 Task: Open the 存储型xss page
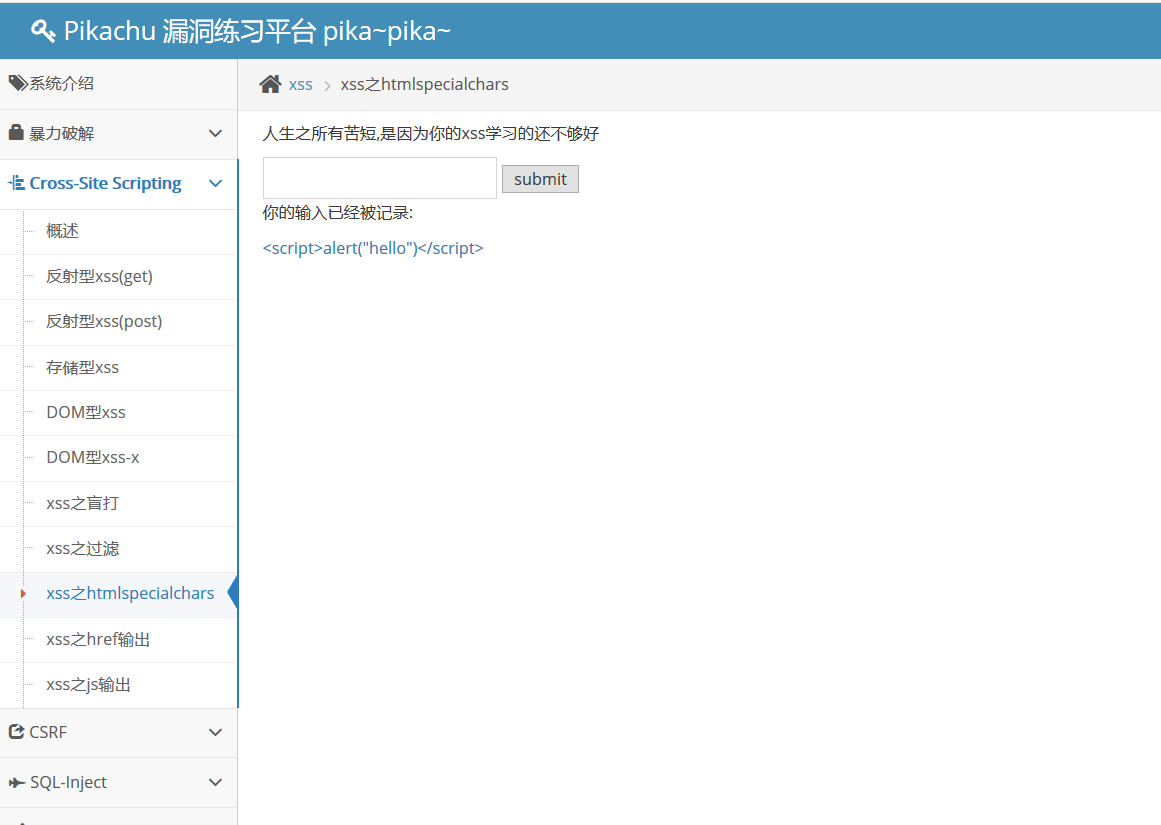(x=82, y=367)
